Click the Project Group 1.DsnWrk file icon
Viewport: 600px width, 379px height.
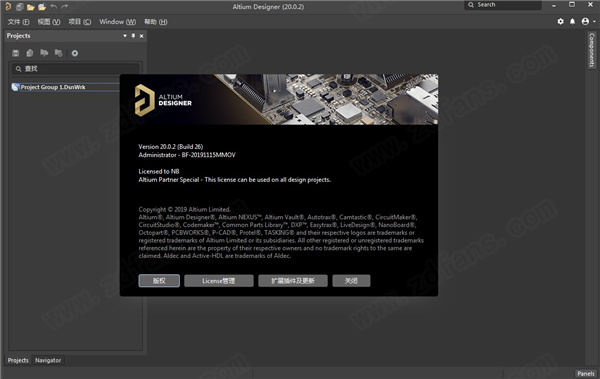15,87
